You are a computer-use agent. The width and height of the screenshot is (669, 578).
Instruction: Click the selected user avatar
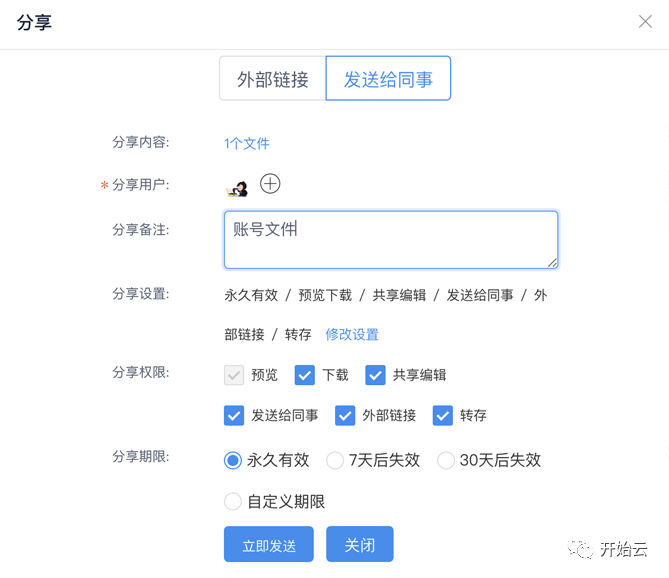238,186
